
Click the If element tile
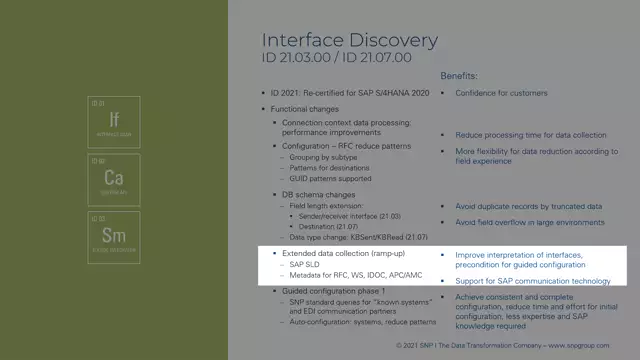pos(114,122)
